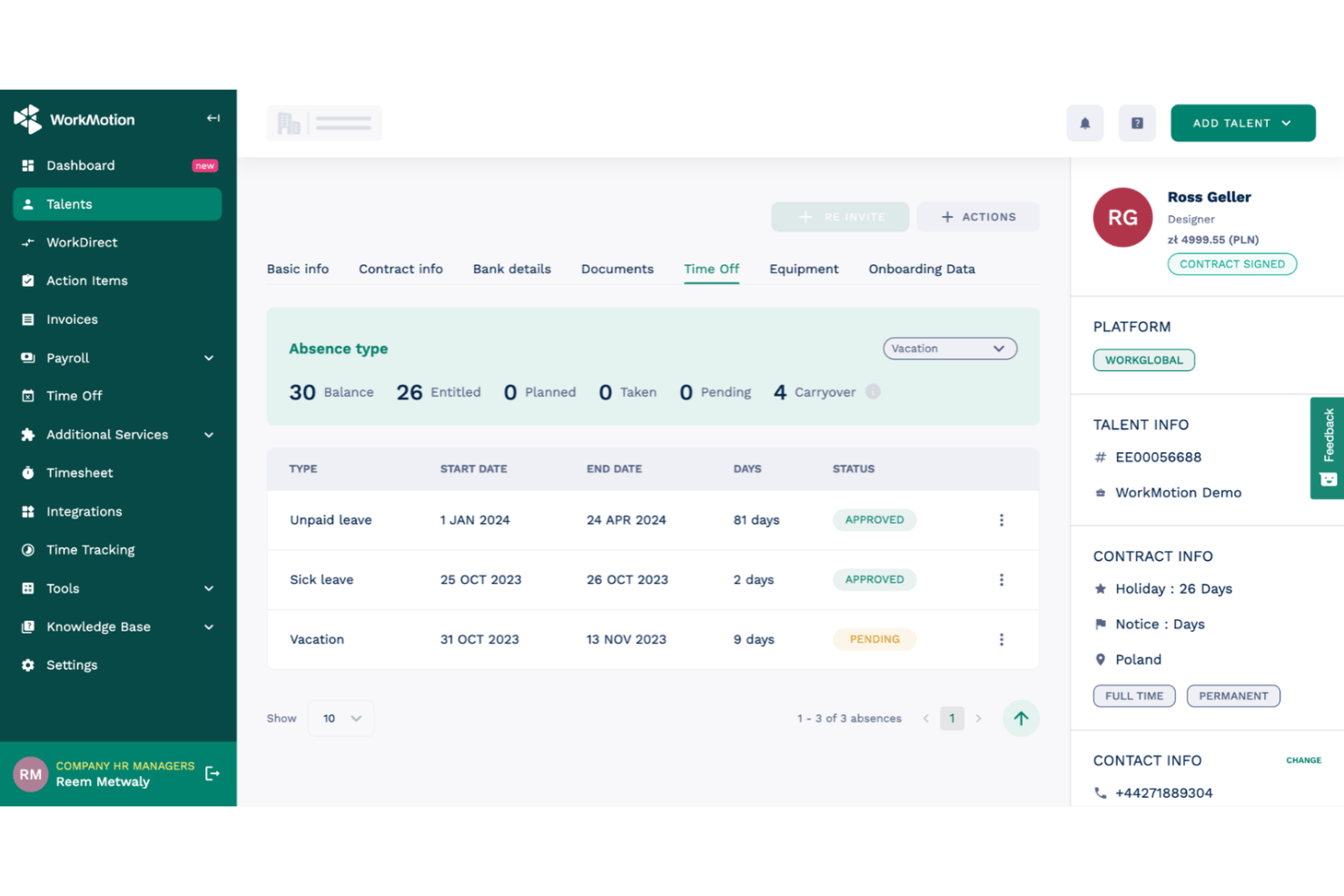
Task: Switch to the Contract info tab
Action: click(x=400, y=269)
